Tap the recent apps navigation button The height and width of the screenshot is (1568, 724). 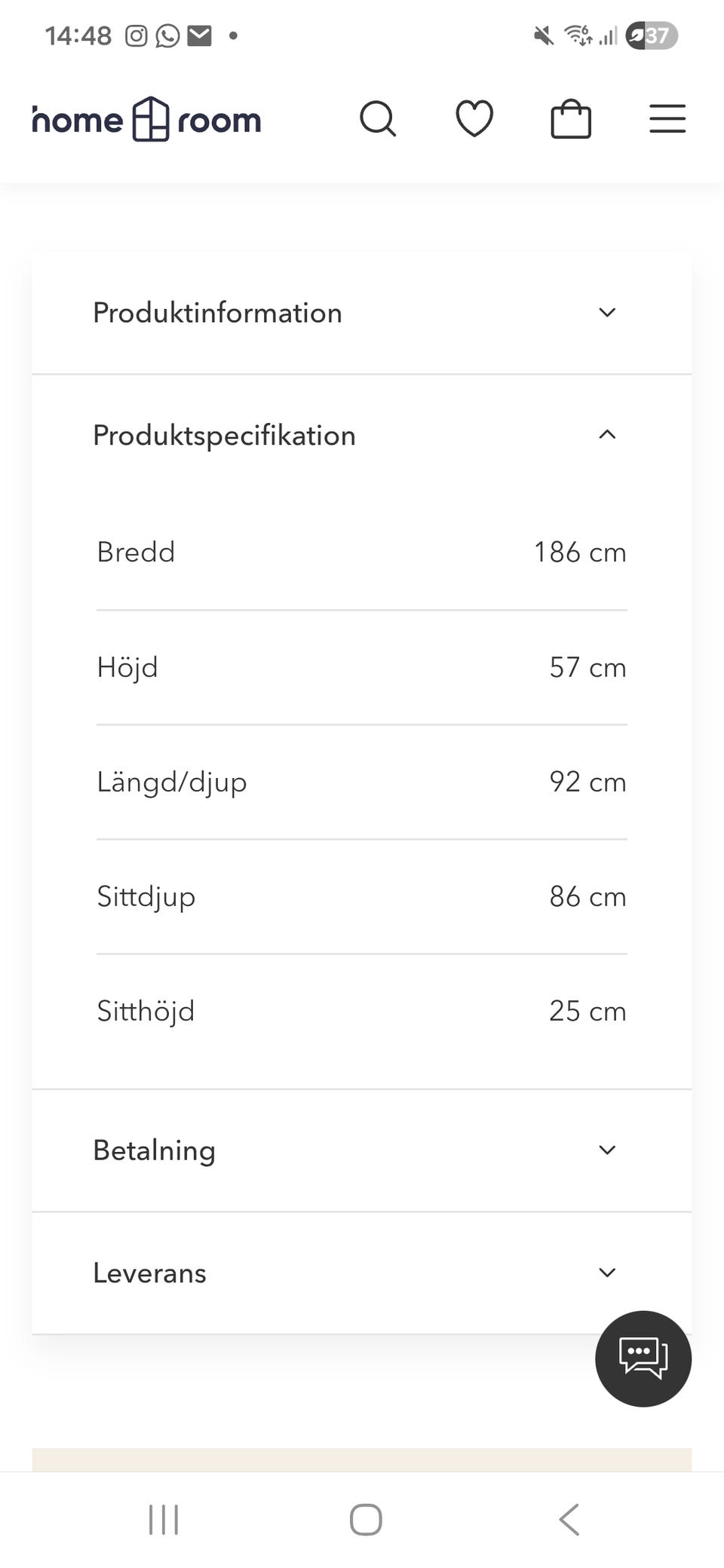tap(164, 1519)
